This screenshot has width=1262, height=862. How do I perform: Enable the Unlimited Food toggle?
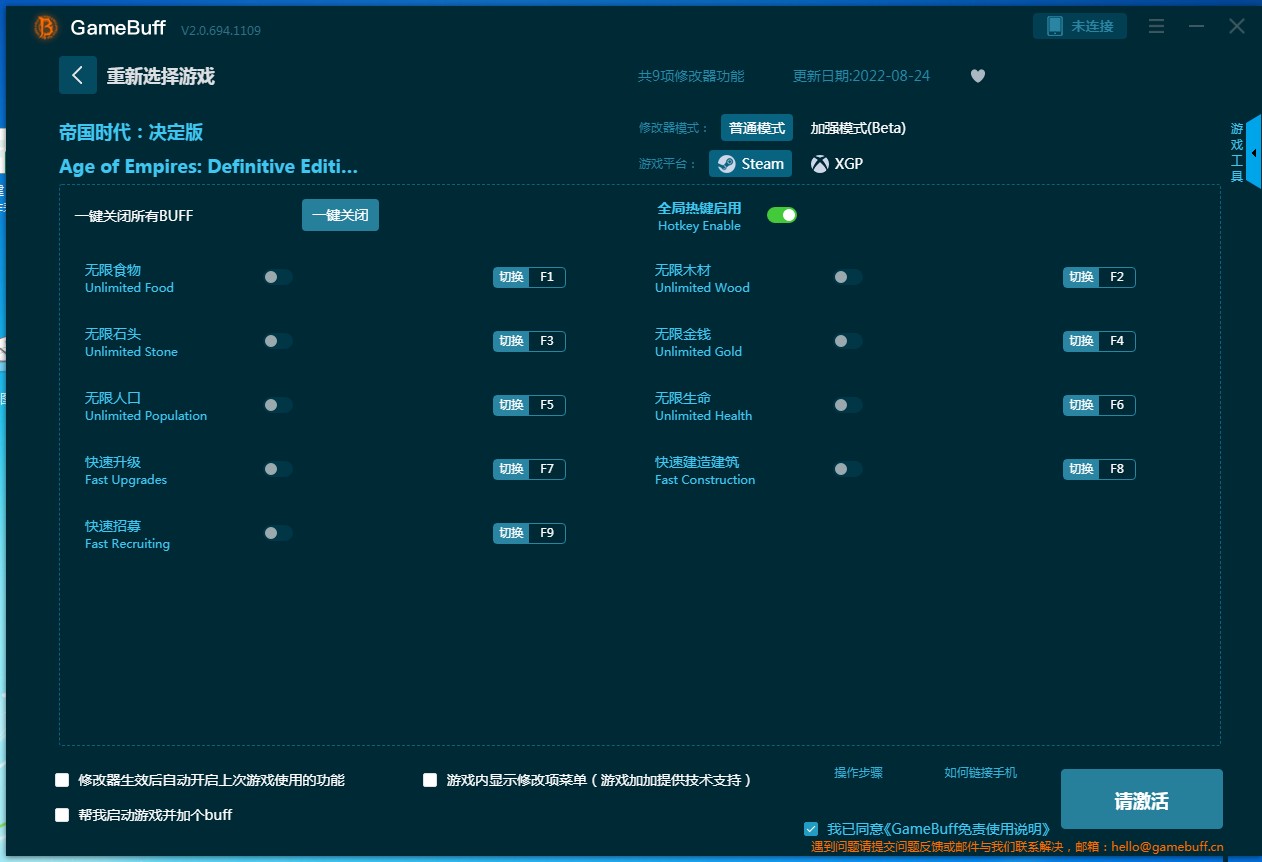click(x=278, y=277)
